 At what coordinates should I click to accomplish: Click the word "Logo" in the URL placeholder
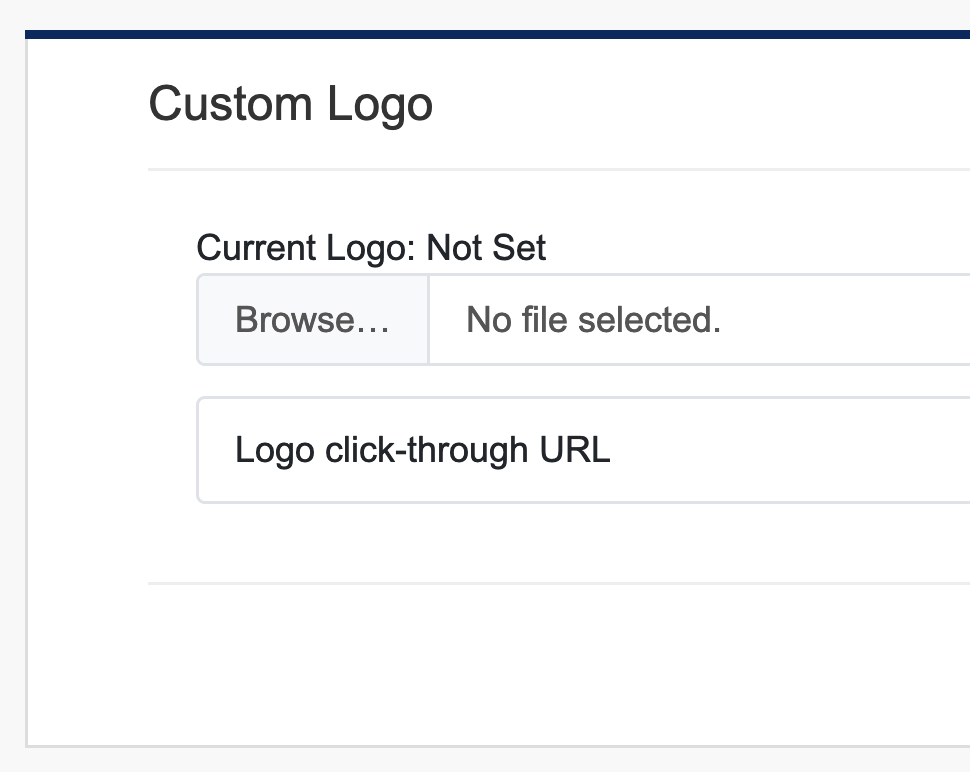pos(275,450)
